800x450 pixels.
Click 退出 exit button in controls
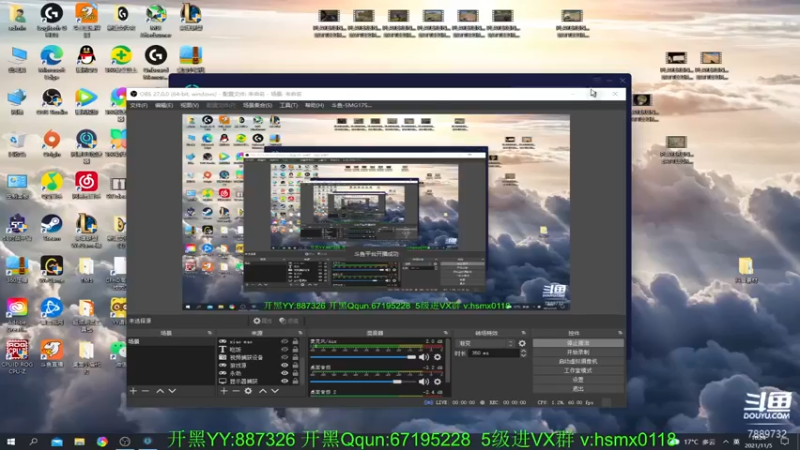(x=578, y=389)
